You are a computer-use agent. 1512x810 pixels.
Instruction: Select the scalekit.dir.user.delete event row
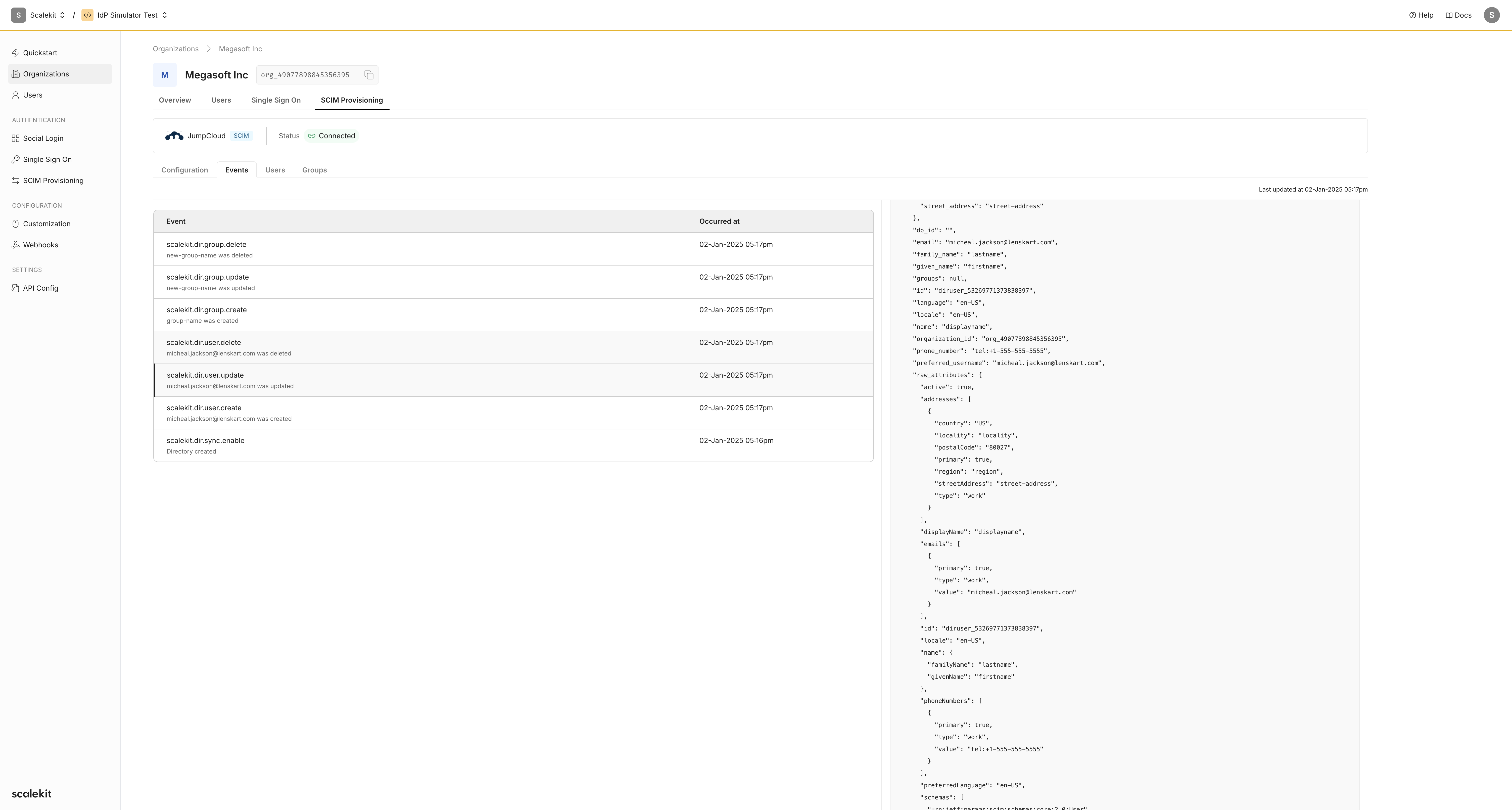coord(513,347)
